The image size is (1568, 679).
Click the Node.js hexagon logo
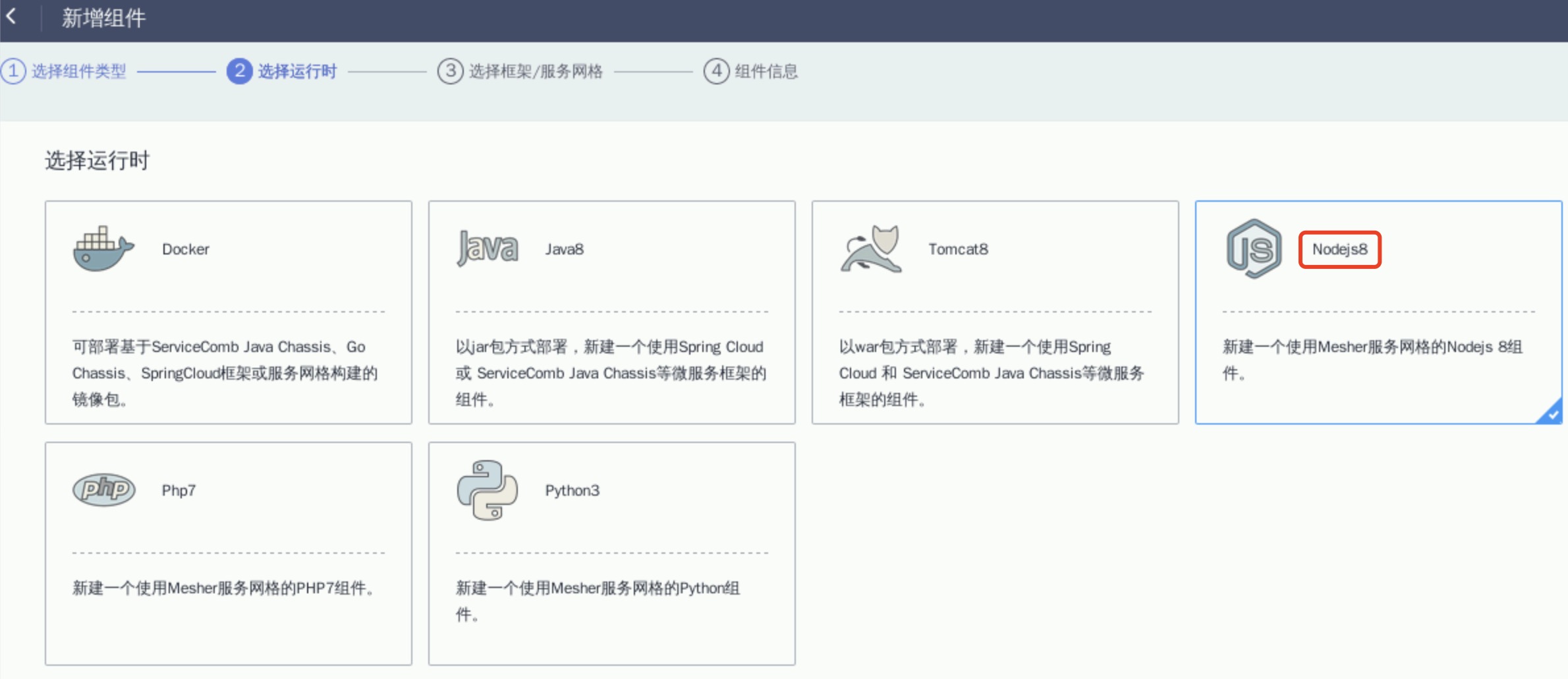pos(1254,249)
